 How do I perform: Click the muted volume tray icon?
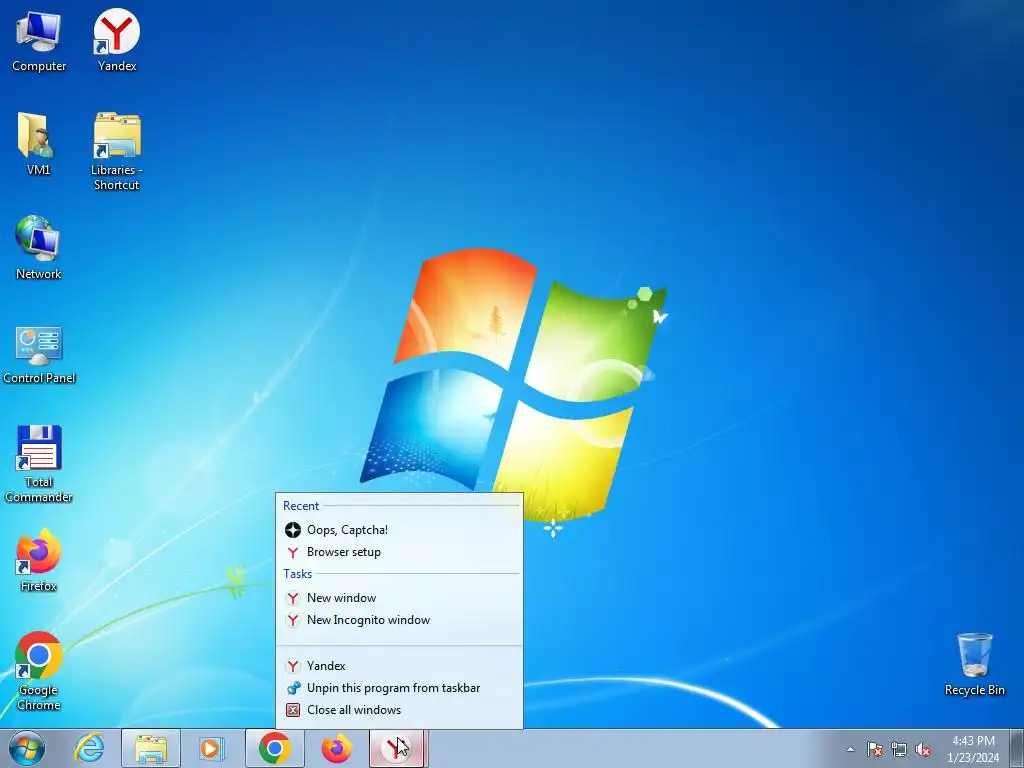pos(923,749)
